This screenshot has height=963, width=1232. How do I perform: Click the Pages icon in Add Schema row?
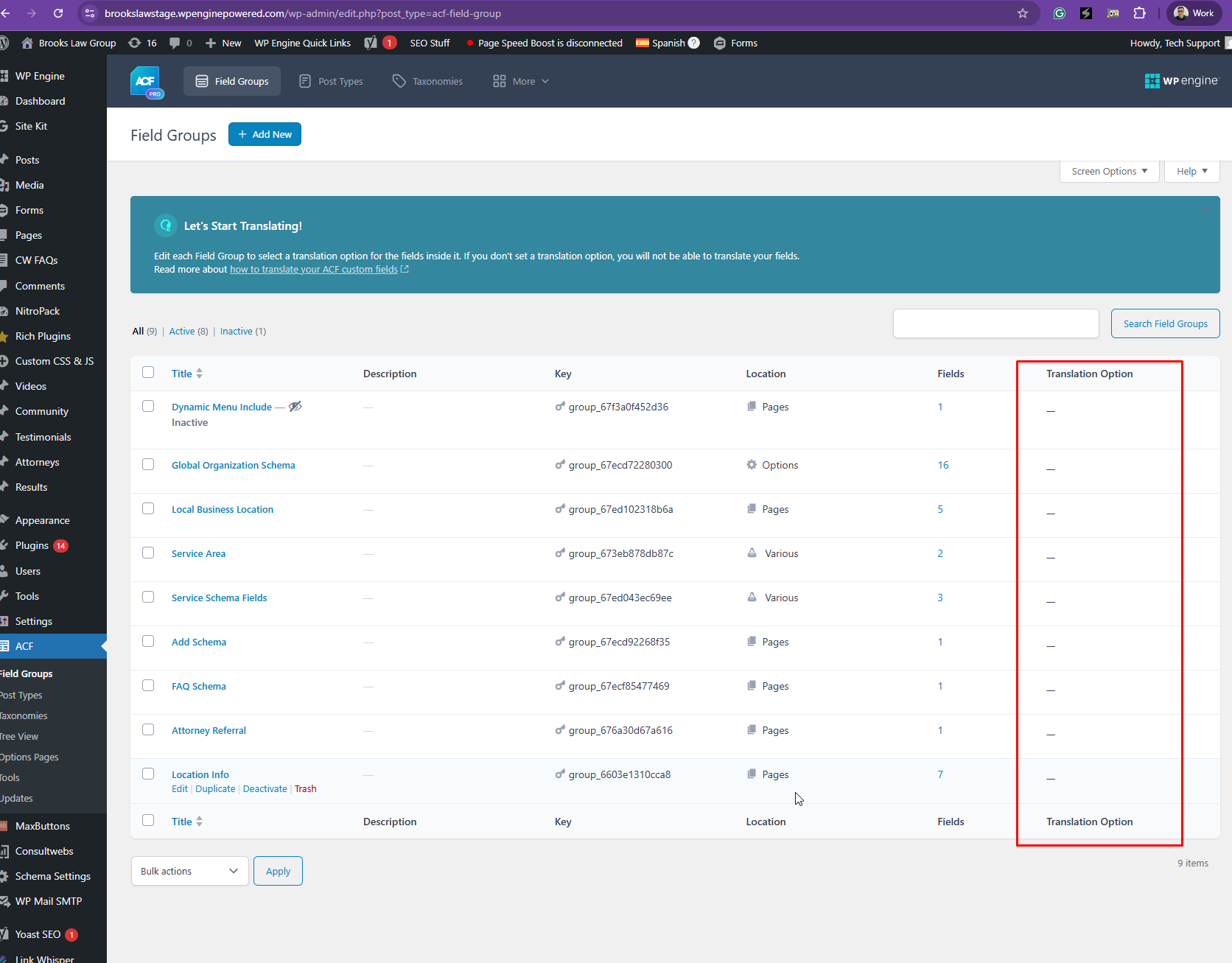pyautogui.click(x=752, y=642)
